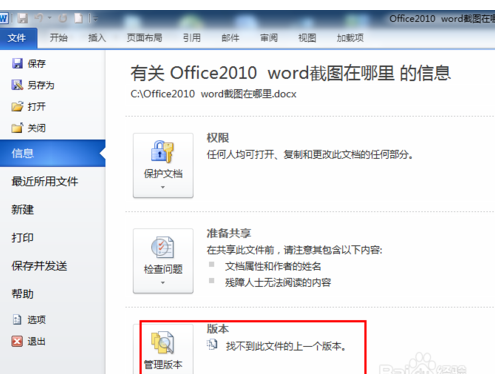Click the text 残障人士无法阅读的内容
The height and width of the screenshot is (374, 495).
point(278,283)
